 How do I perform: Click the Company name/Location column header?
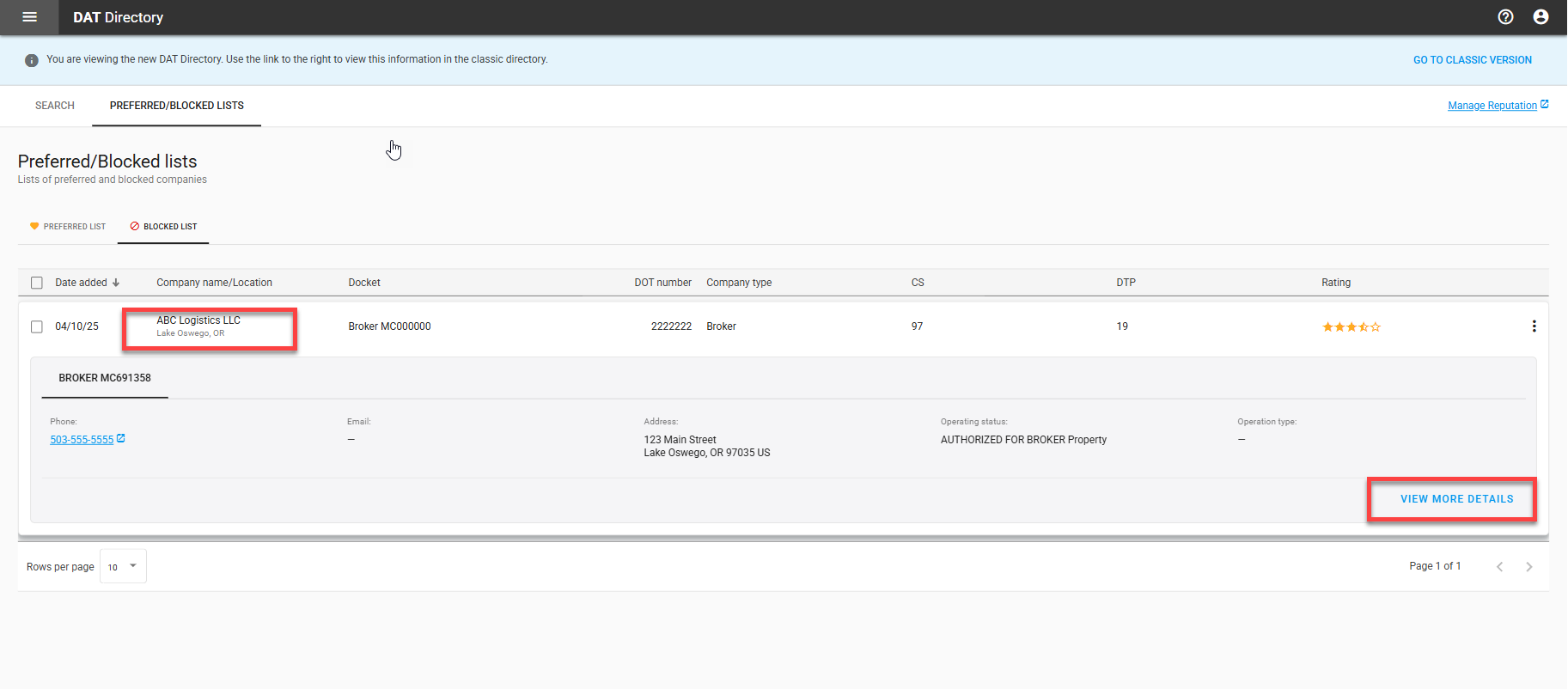click(214, 283)
